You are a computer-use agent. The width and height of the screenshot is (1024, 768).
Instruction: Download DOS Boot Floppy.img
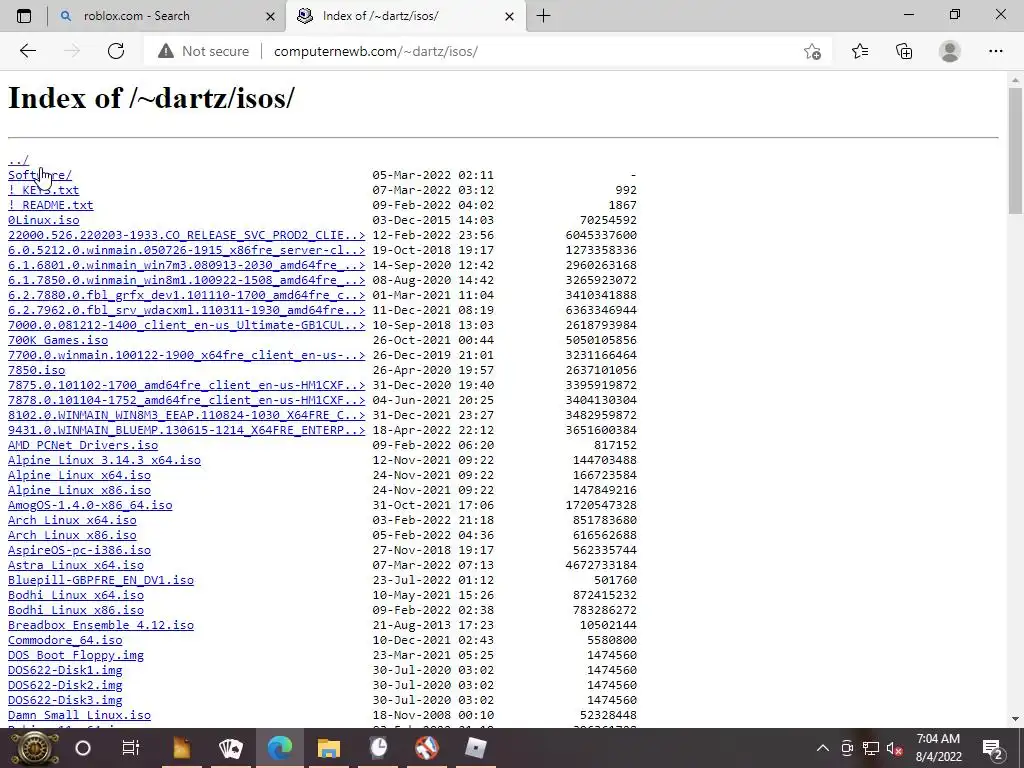76,656
